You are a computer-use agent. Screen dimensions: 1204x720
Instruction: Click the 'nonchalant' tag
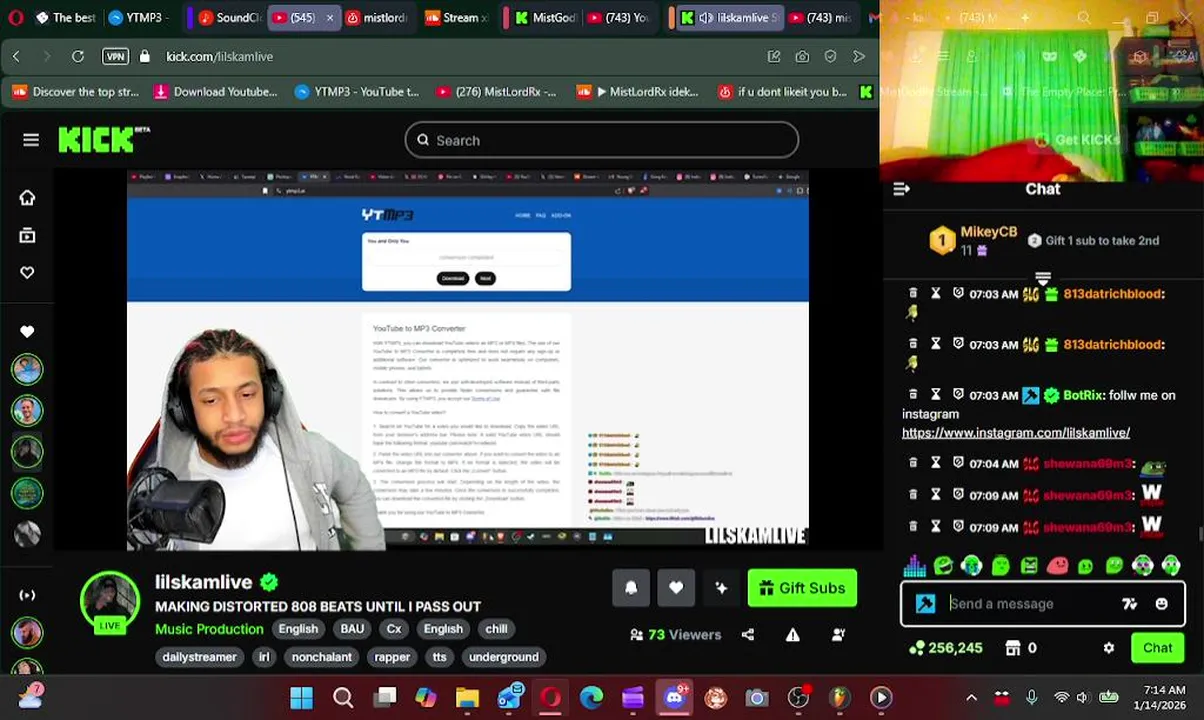321,657
